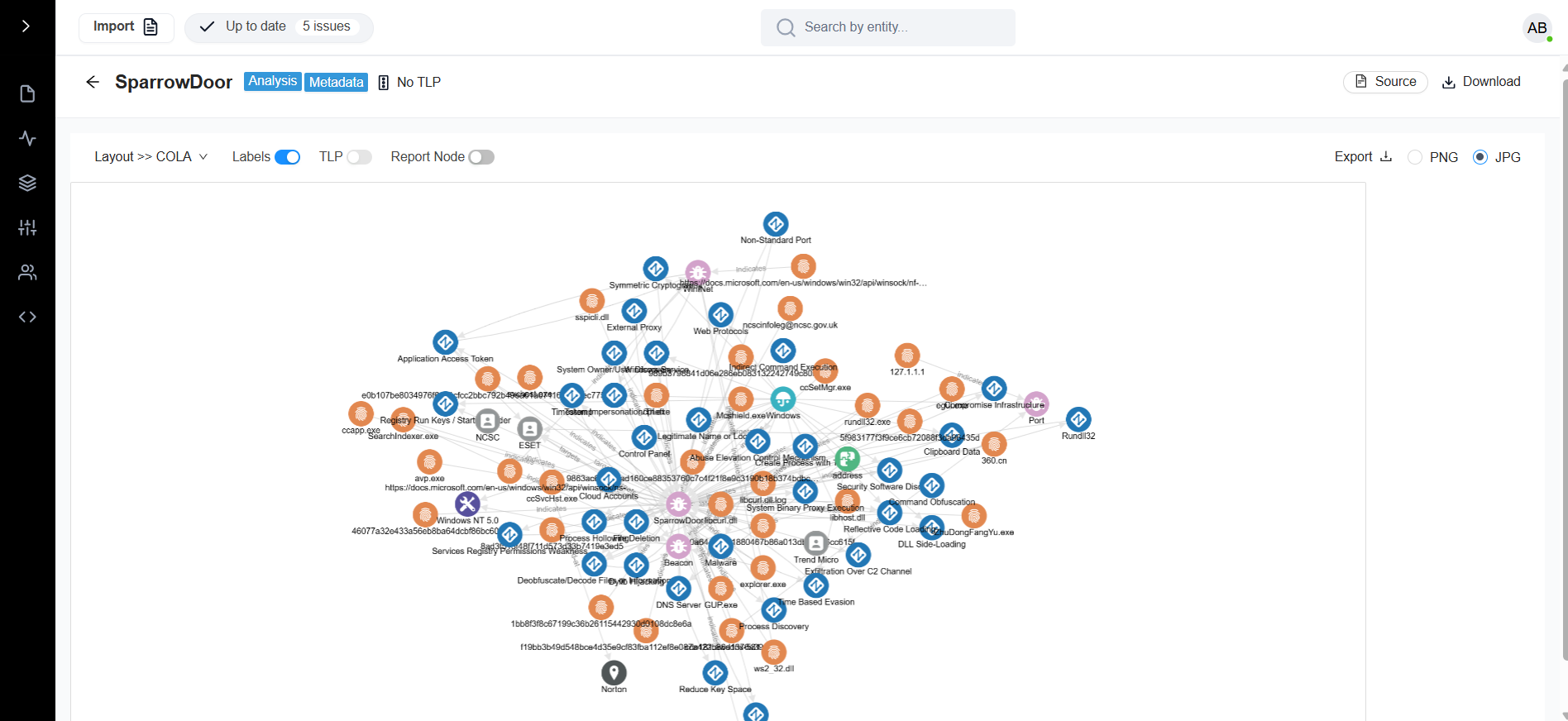Switch to the Analysis tab
The image size is (1568, 721).
pos(272,81)
